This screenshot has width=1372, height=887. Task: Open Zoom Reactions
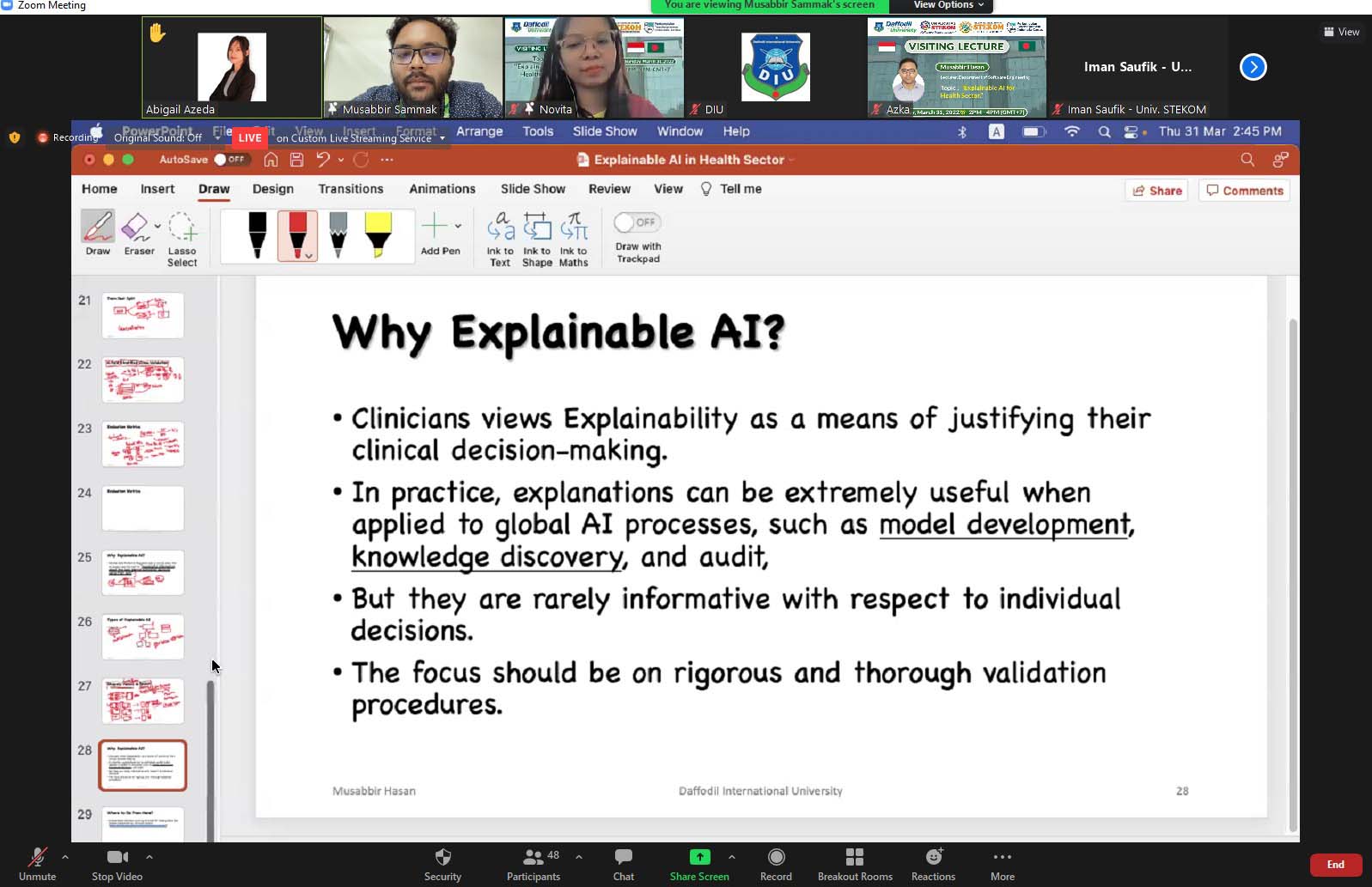click(x=933, y=865)
